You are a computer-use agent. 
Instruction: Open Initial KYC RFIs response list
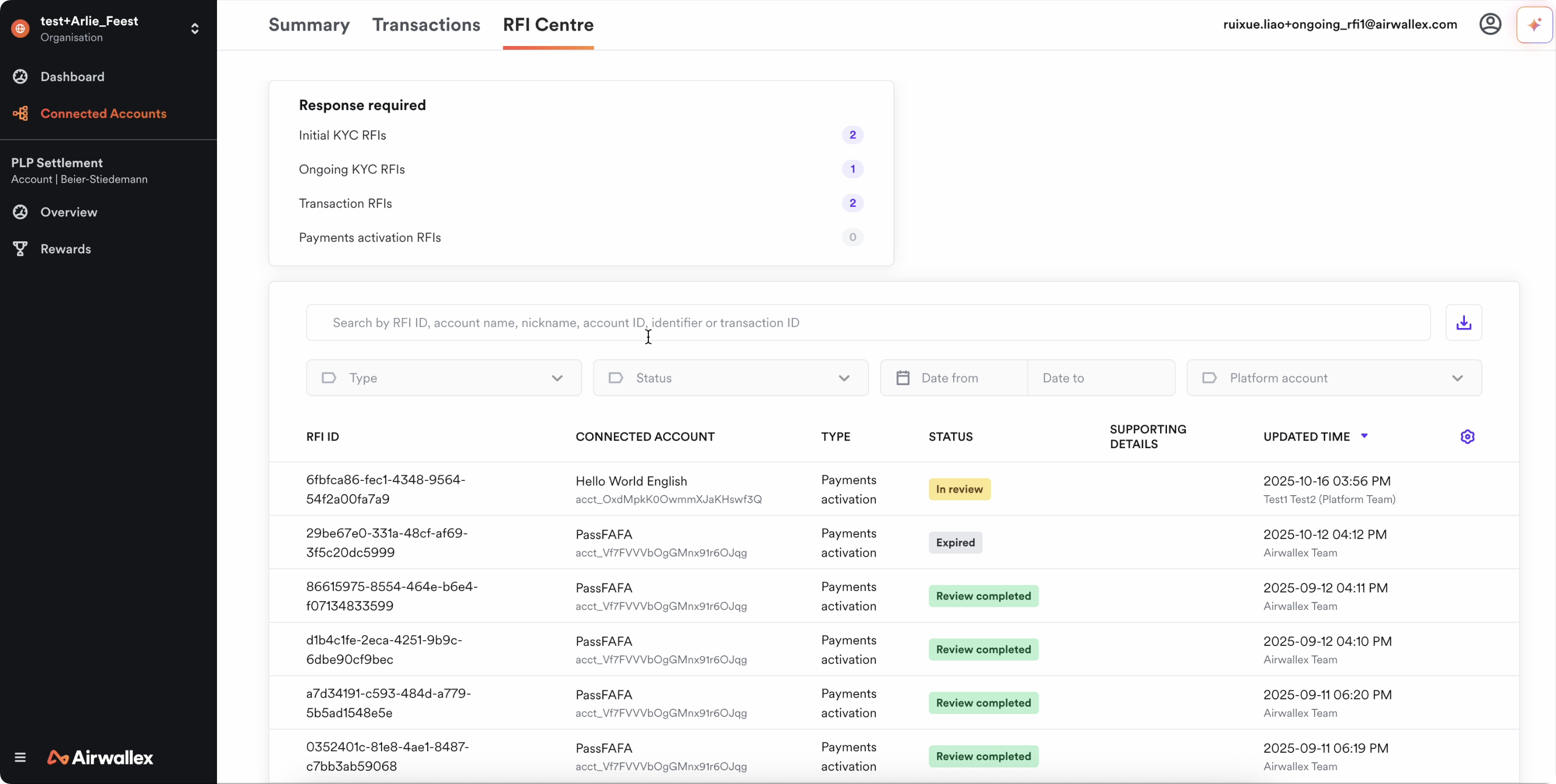click(x=342, y=135)
